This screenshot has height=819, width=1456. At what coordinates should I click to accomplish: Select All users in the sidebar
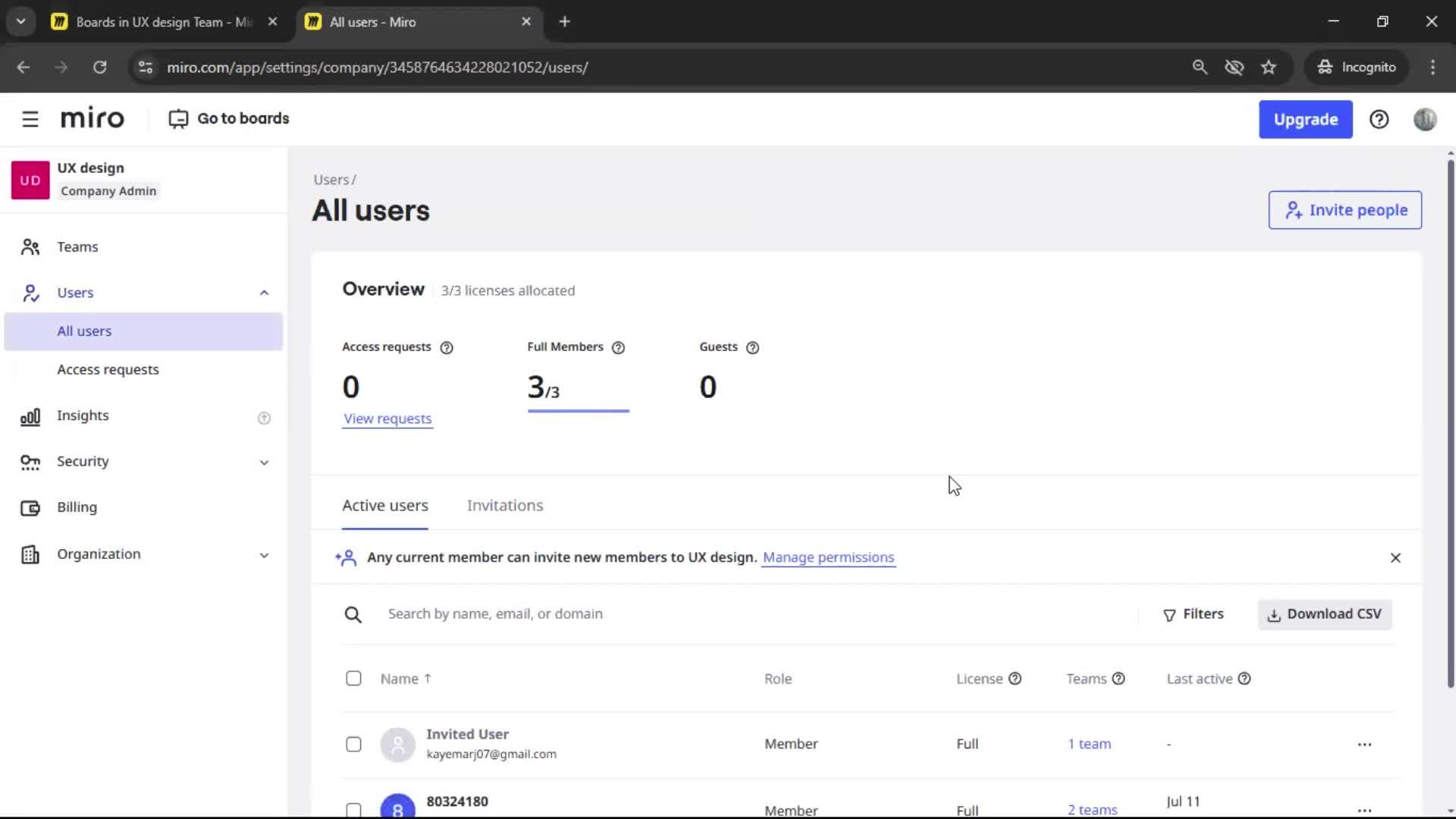click(143, 331)
